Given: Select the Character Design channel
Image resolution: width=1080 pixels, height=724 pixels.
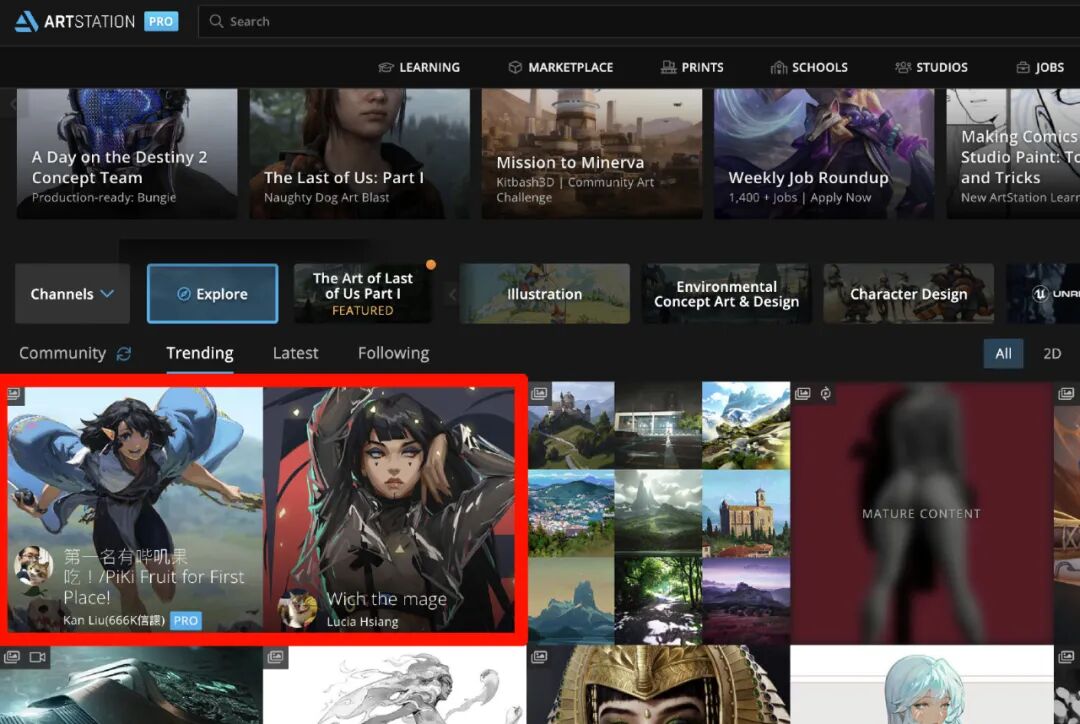Looking at the screenshot, I should click(908, 294).
